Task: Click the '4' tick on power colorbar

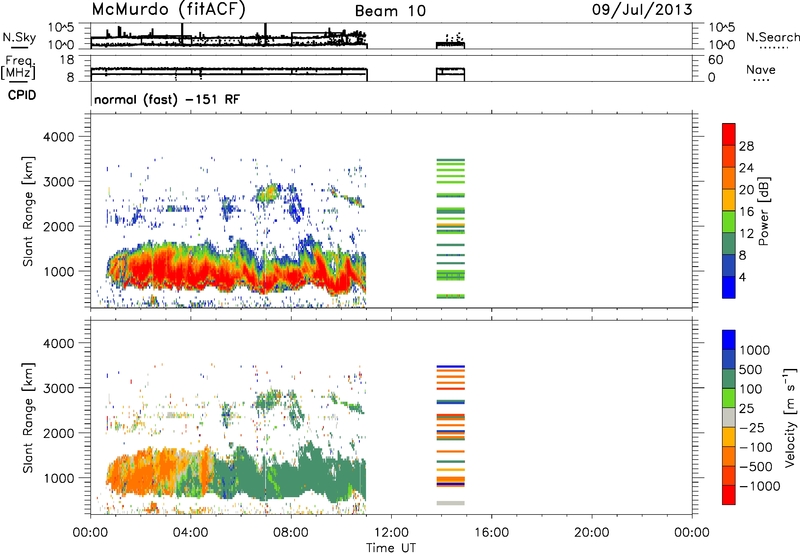Action: (x=742, y=277)
